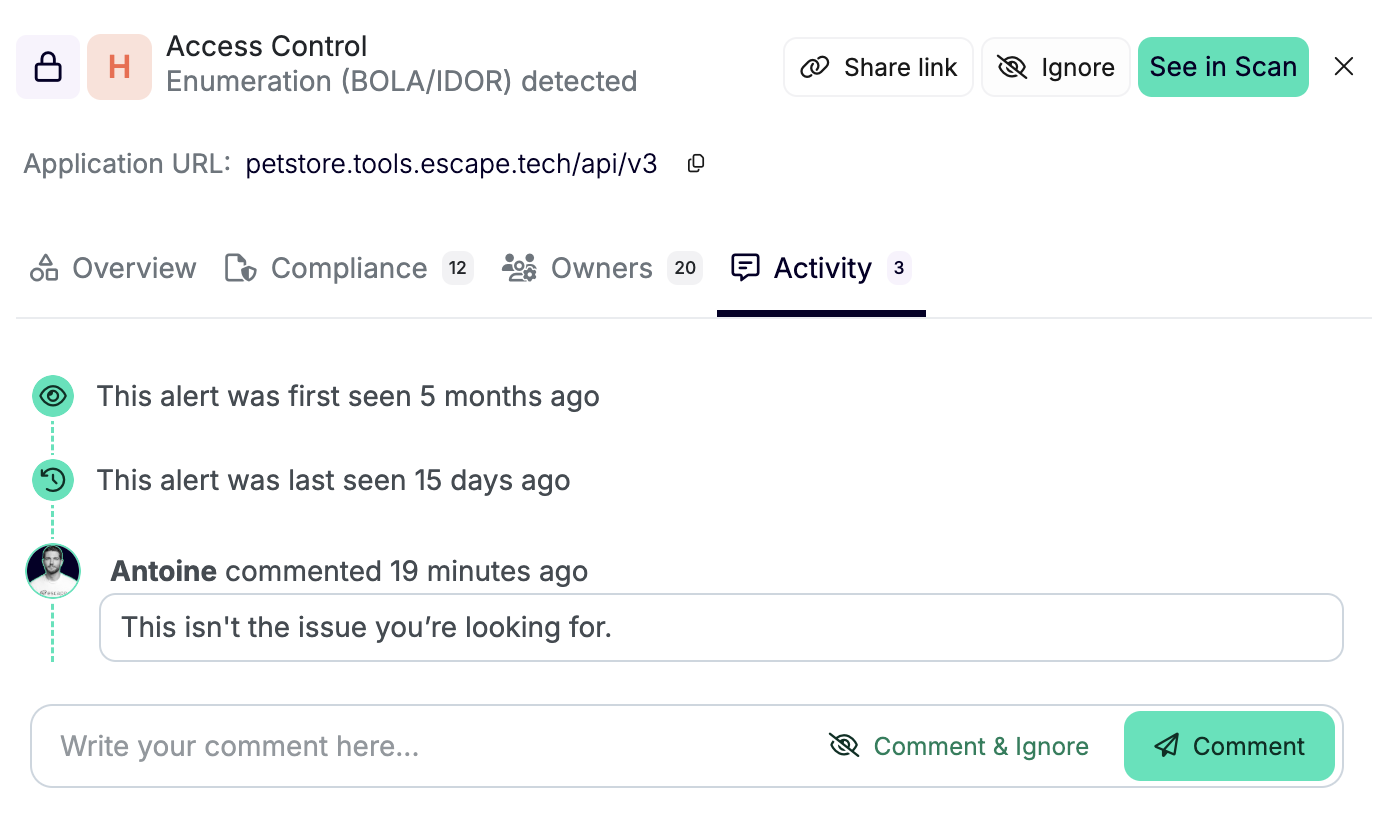Close the alert panel with X
This screenshot has height=838, width=1380.
[x=1344, y=67]
